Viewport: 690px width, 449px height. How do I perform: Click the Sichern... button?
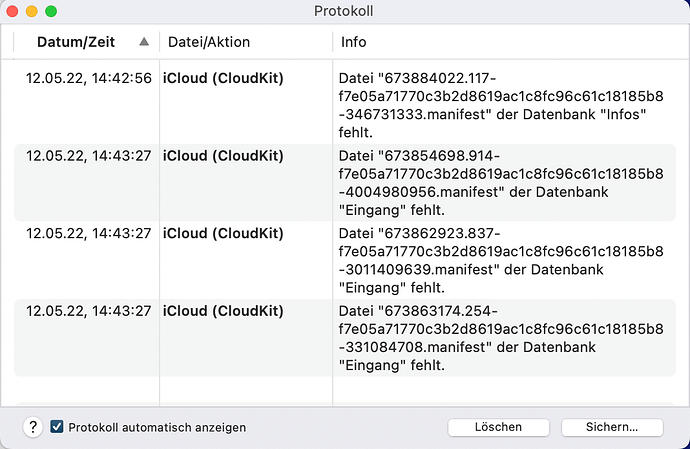(612, 427)
